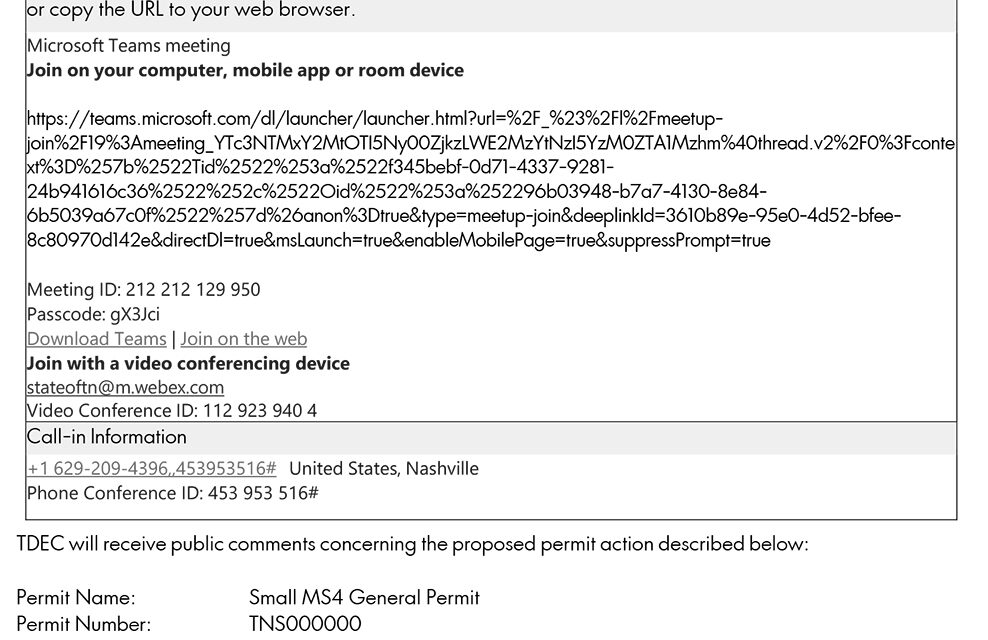Click the permit number TNS000000
Image resolution: width=988 pixels, height=640 pixels.
click(306, 624)
